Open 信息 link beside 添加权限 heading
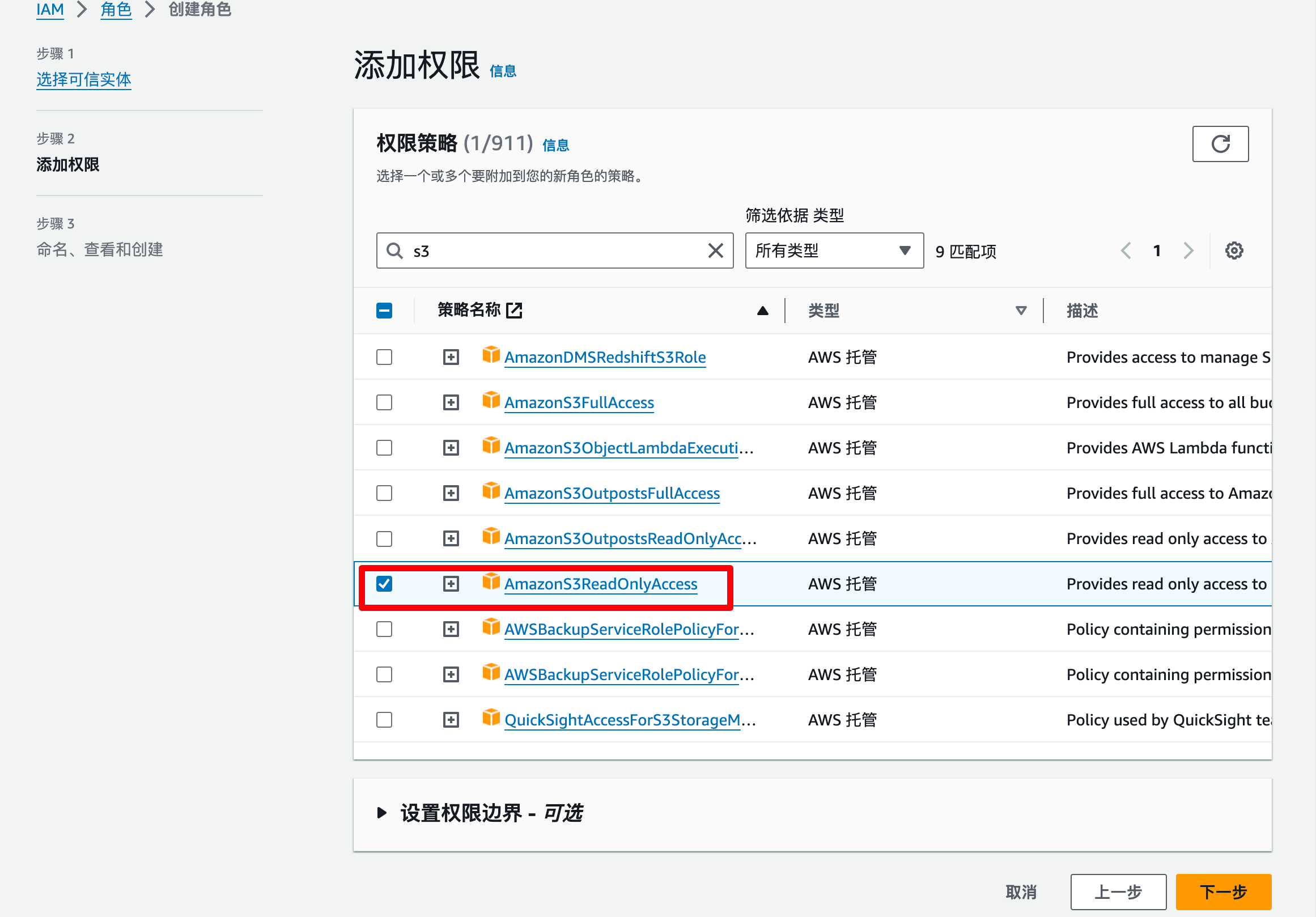Viewport: 1316px width, 917px height. point(503,71)
